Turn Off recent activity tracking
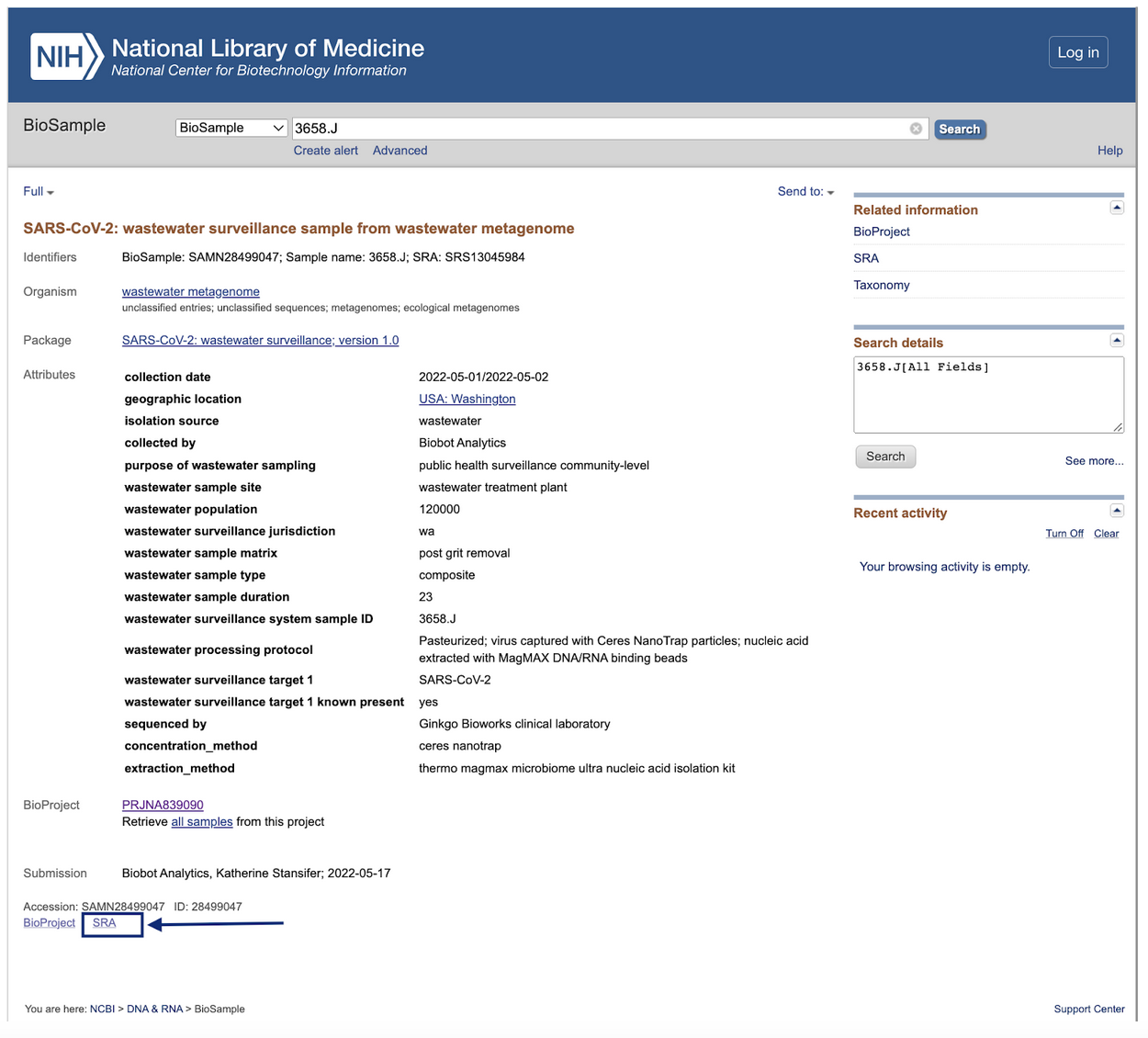 (x=1064, y=534)
